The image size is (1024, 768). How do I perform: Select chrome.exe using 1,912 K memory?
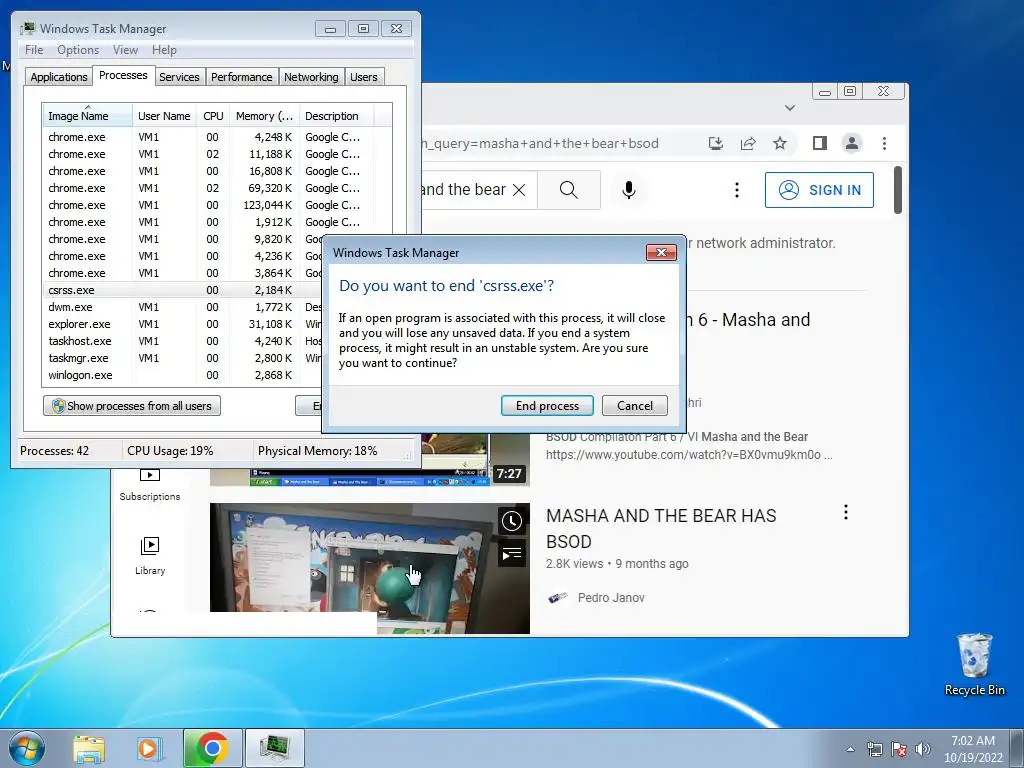217,222
